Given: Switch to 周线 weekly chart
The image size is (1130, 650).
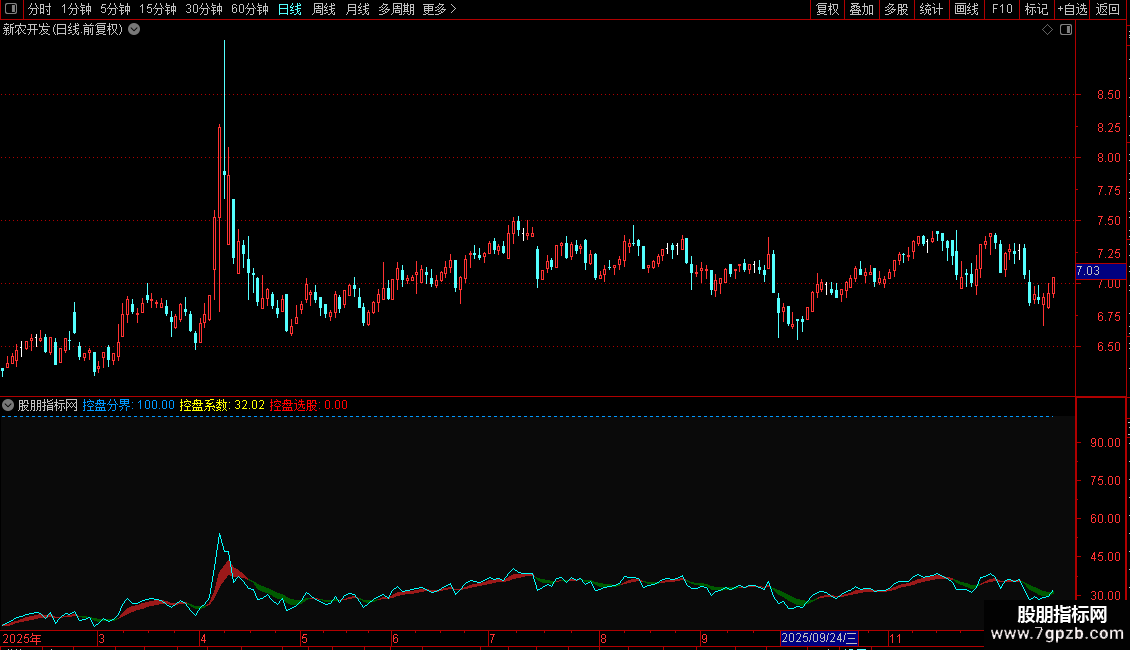Looking at the screenshot, I should 324,9.
